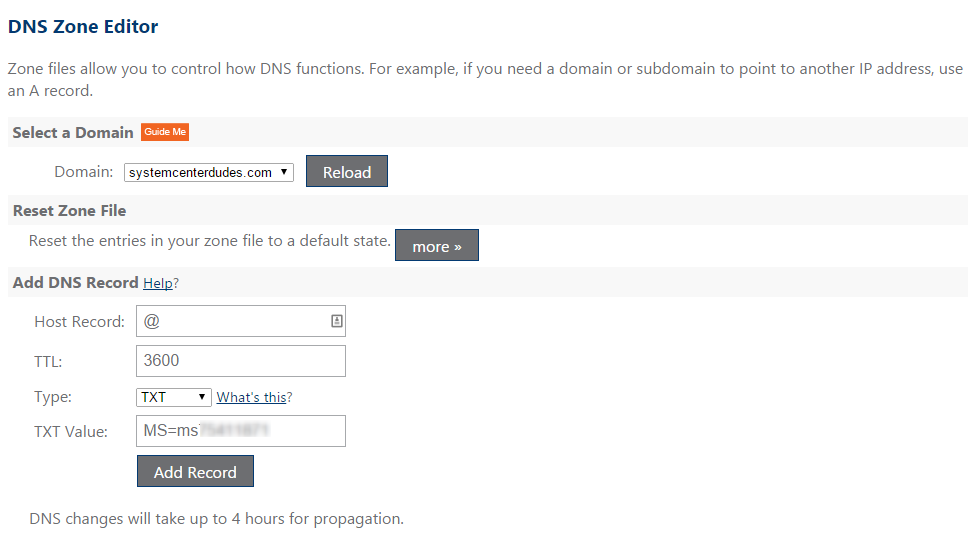
Task: Click the DNS propagation notice text
Action: [x=216, y=519]
